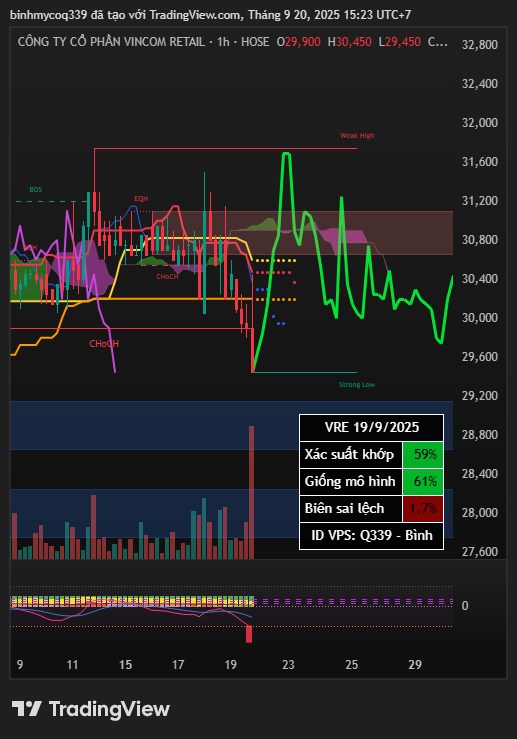
Task: Click the 27,600 price axis label
Action: (x=479, y=551)
